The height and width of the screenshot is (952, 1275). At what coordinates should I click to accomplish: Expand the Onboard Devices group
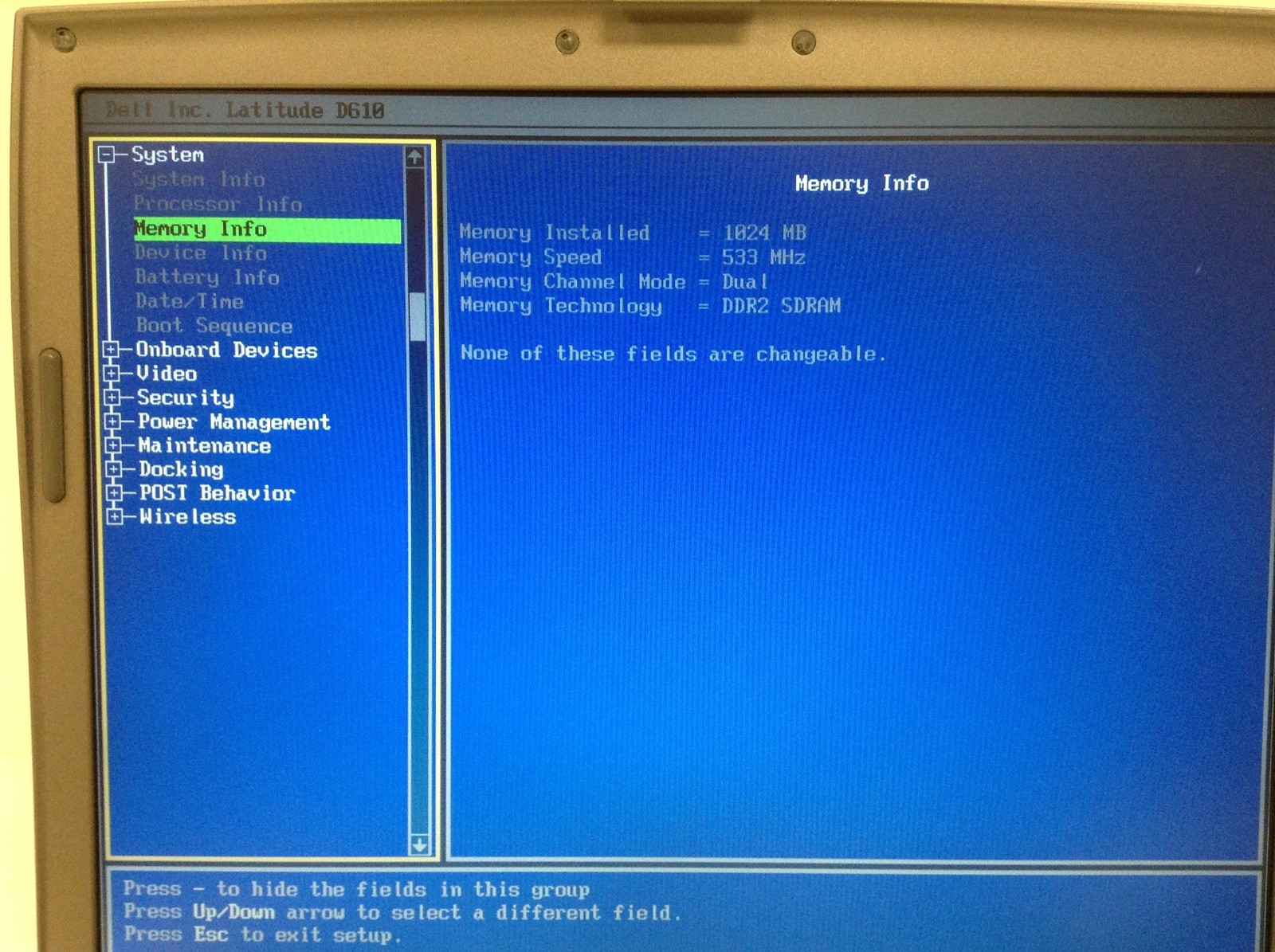coord(112,350)
